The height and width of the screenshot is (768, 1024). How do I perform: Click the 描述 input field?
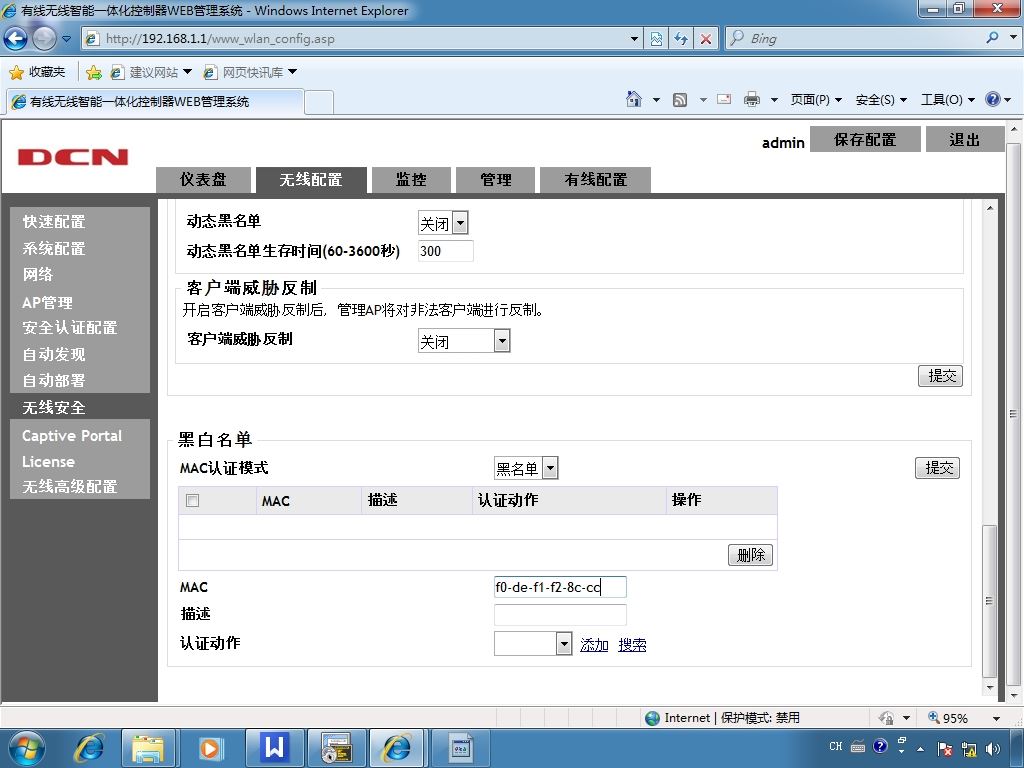(x=560, y=615)
